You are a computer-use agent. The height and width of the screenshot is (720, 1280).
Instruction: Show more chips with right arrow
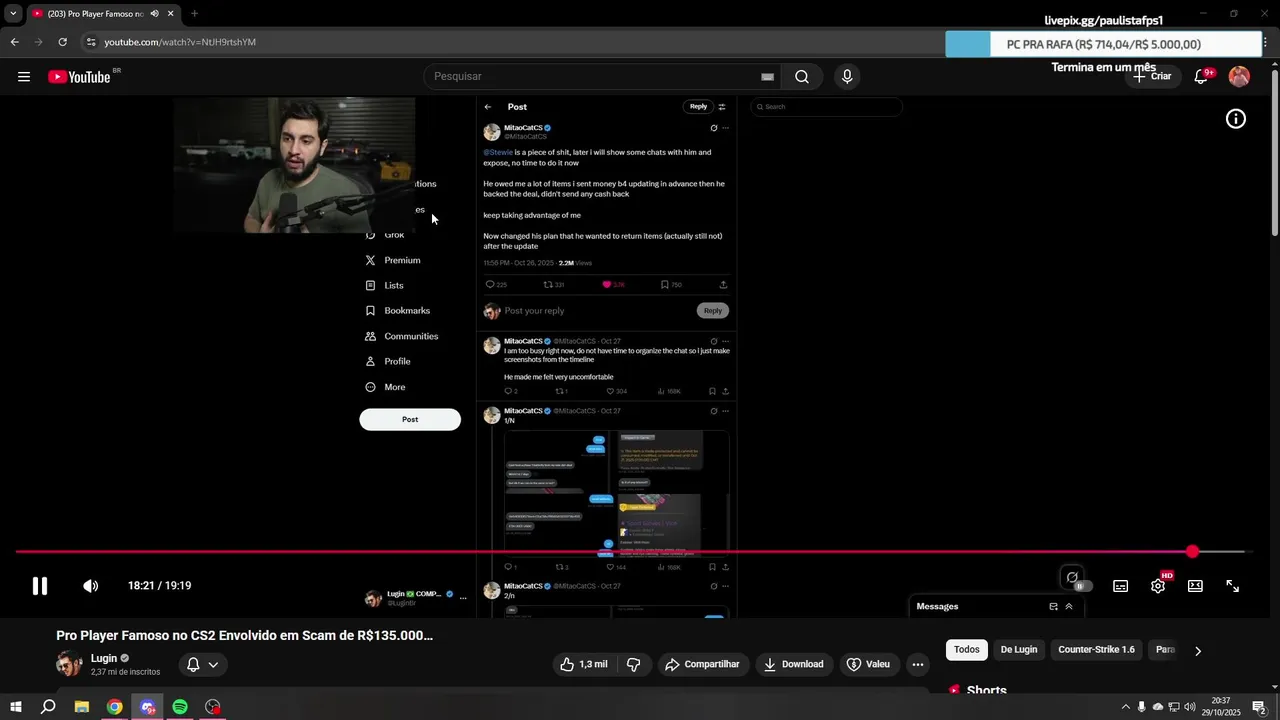pos(1198,651)
